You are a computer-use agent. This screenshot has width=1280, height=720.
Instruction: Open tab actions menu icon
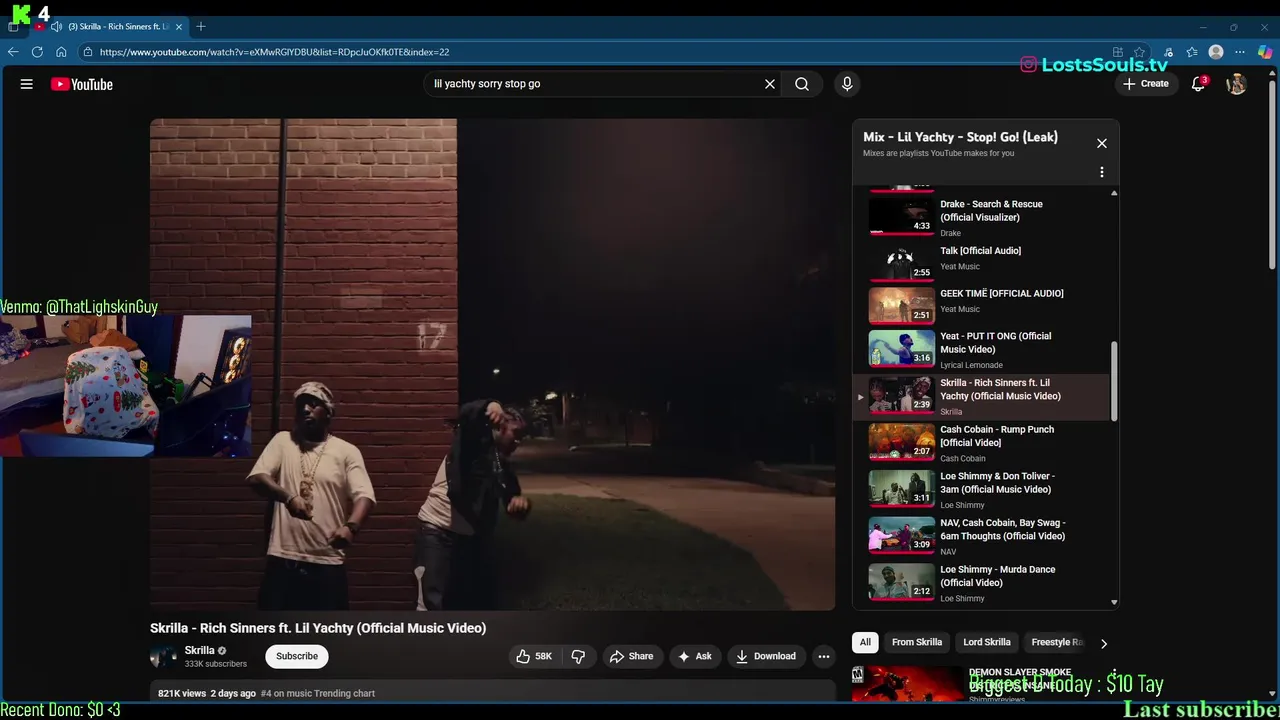pos(13,26)
